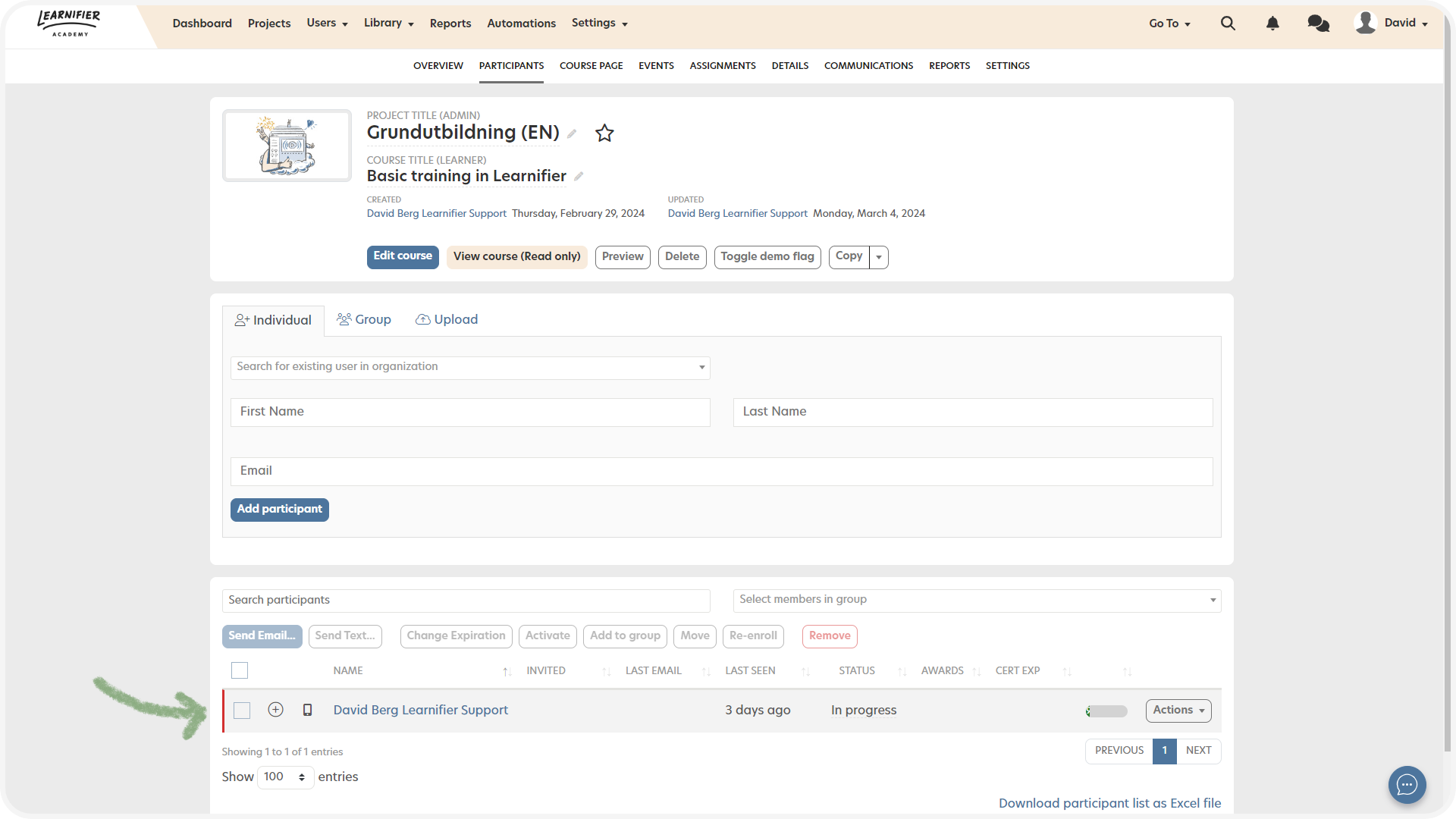Image resolution: width=1456 pixels, height=819 pixels.
Task: Favorite project with star icon
Action: tap(604, 133)
